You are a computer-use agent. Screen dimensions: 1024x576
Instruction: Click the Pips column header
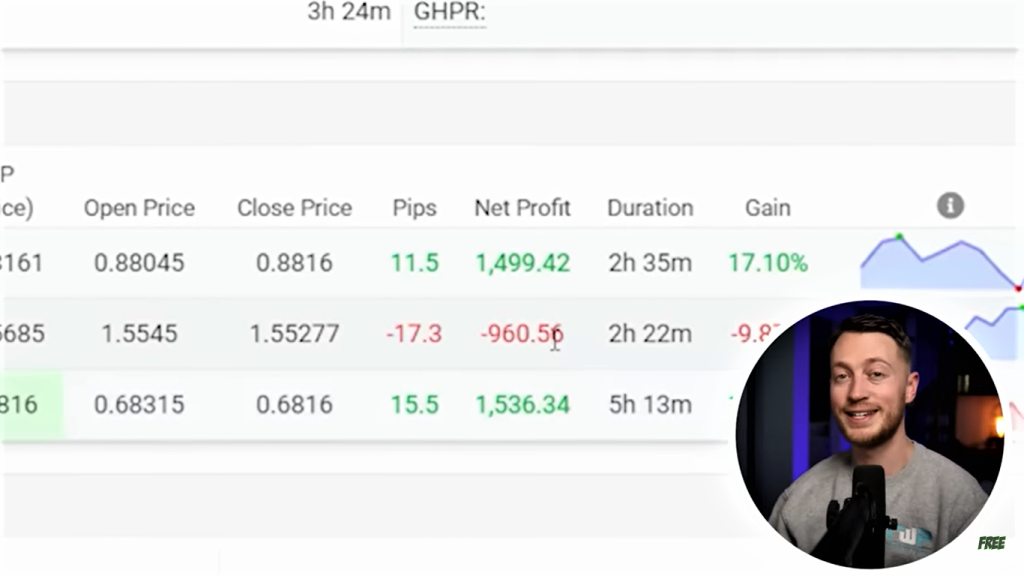click(x=414, y=208)
